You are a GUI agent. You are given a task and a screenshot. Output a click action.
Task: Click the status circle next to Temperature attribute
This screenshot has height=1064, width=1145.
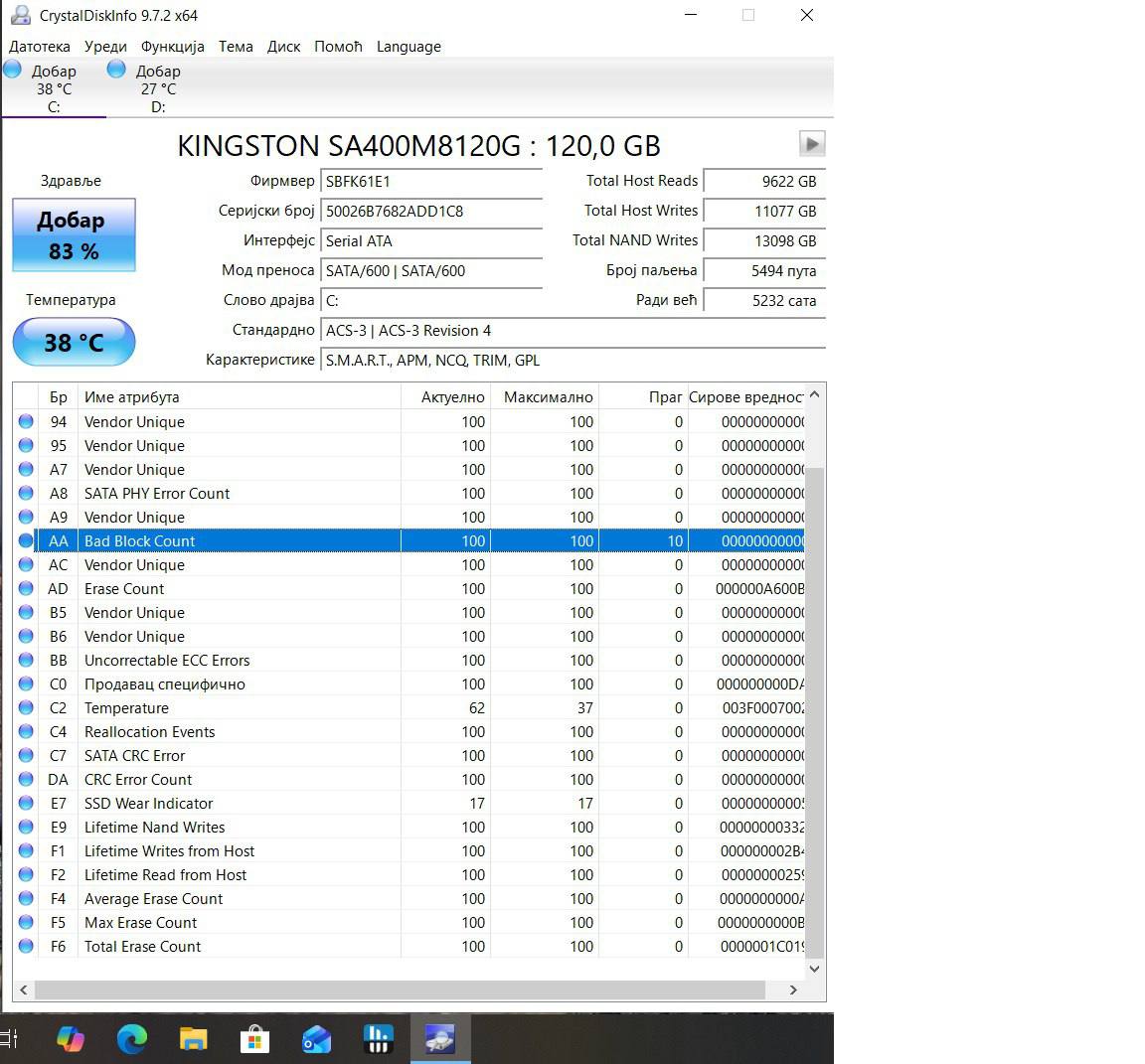pyautogui.click(x=26, y=707)
